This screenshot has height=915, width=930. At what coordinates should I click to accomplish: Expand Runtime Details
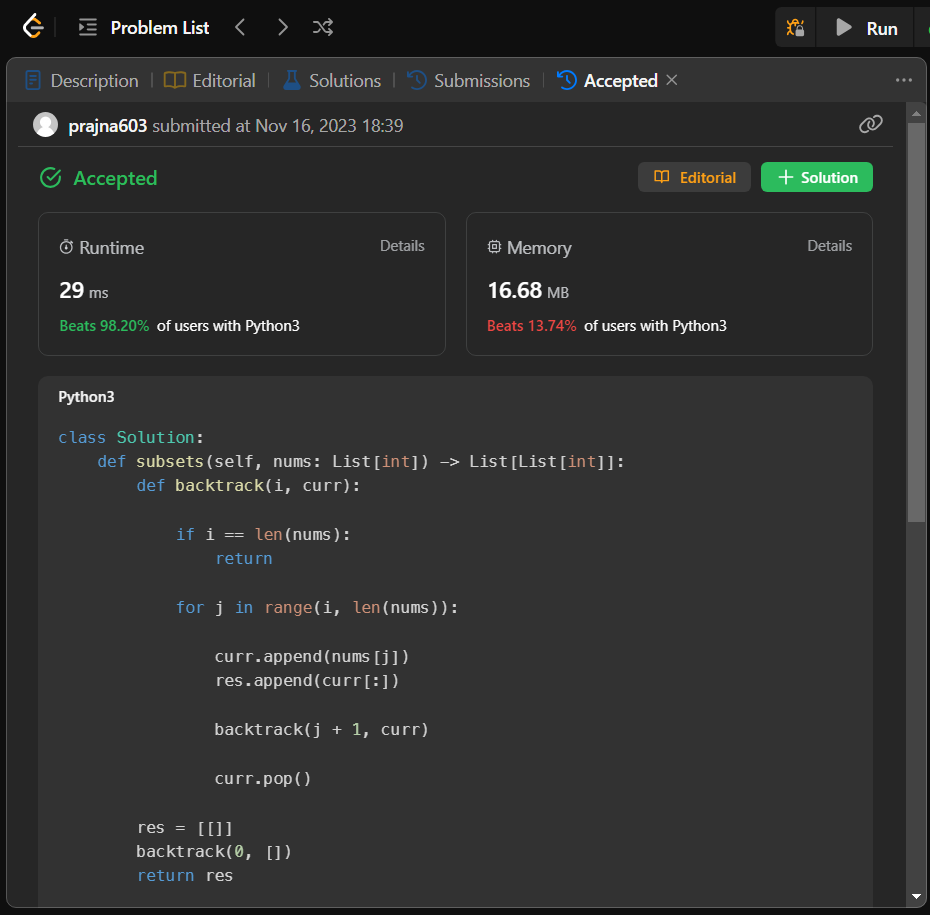[x=402, y=246]
